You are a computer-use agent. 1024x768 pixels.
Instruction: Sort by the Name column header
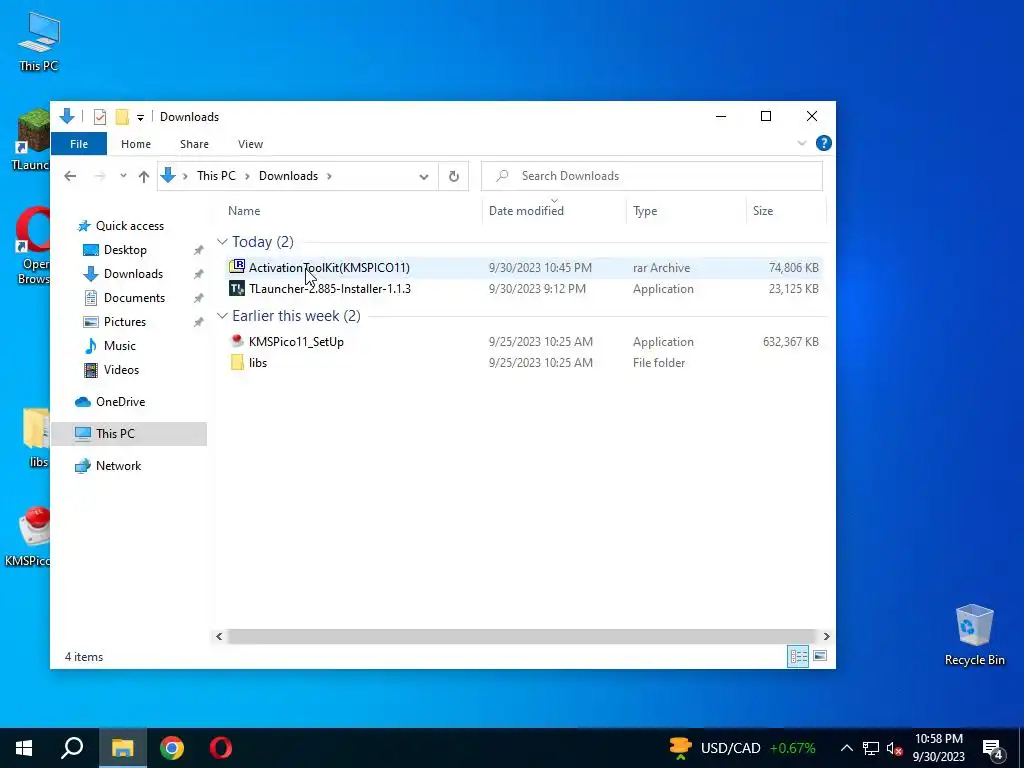[244, 211]
